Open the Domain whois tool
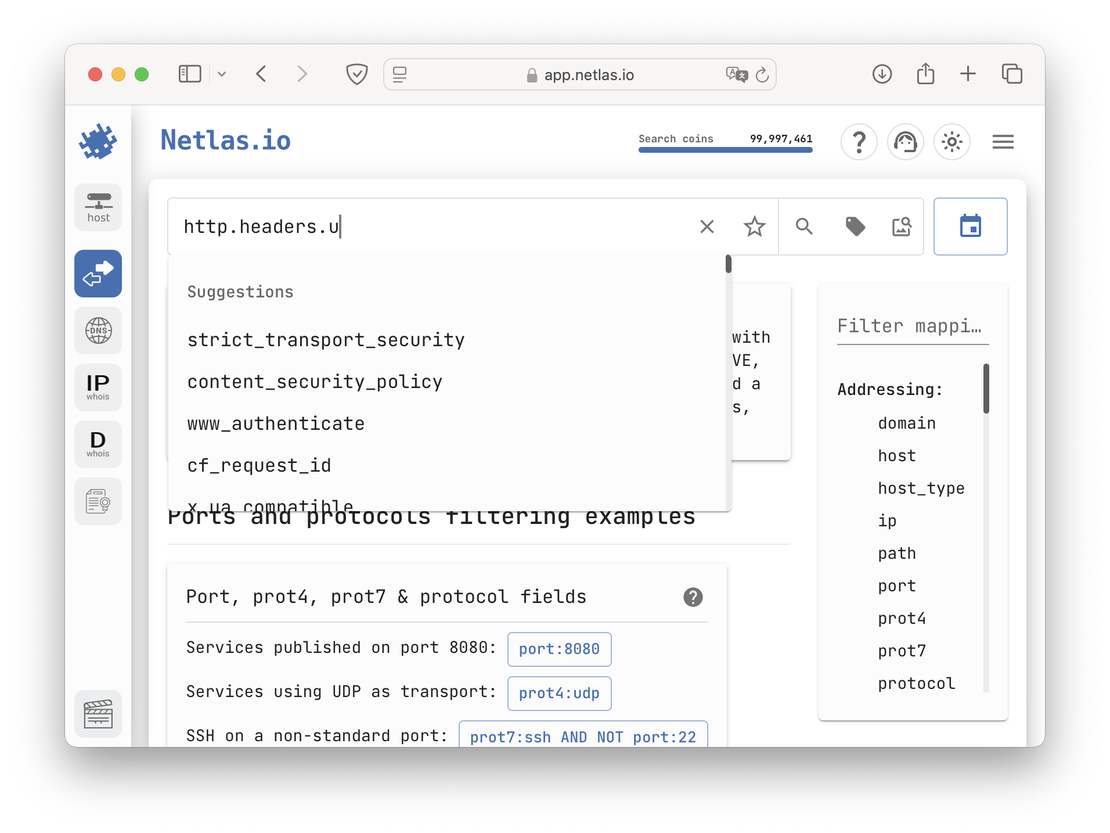This screenshot has height=833, width=1110. tap(98, 444)
